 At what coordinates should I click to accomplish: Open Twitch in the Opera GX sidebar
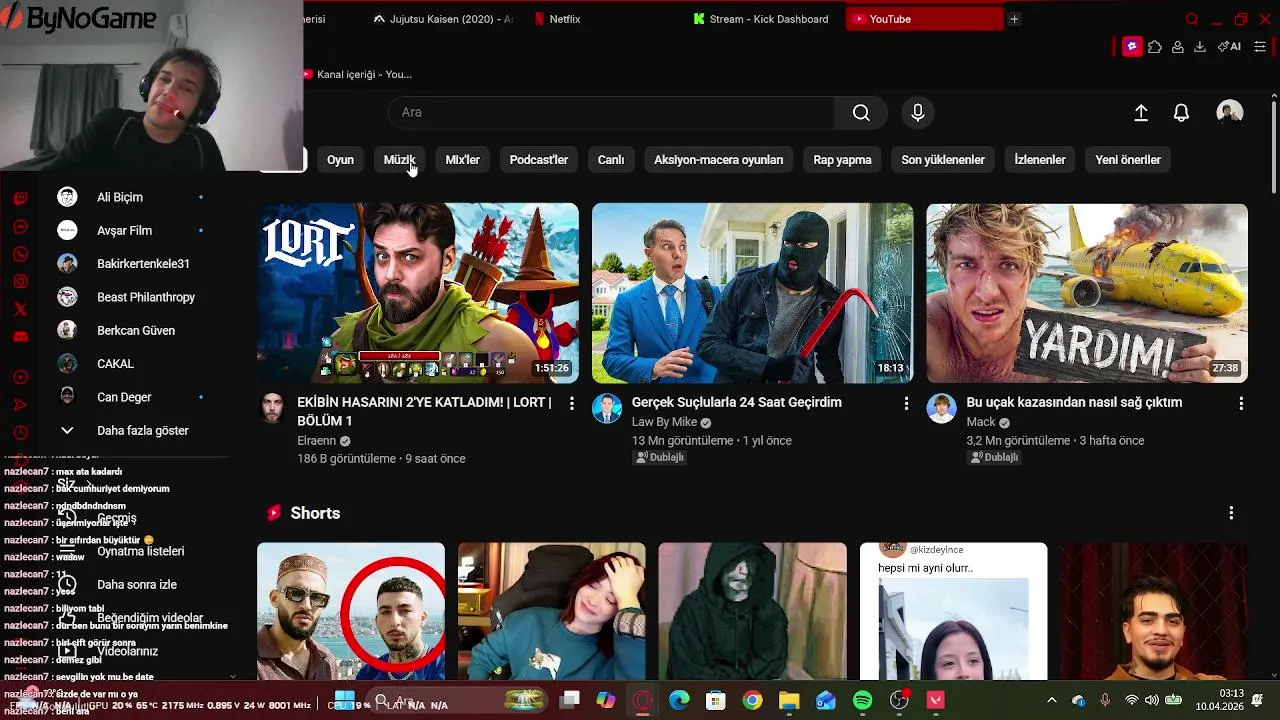coord(20,198)
